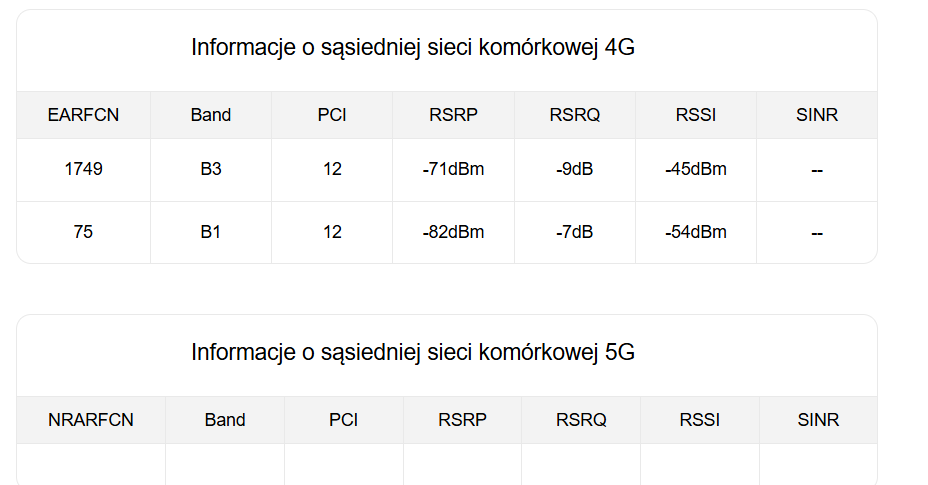The width and height of the screenshot is (928, 485).
Task: Select the B1 band cell
Action: (210, 232)
